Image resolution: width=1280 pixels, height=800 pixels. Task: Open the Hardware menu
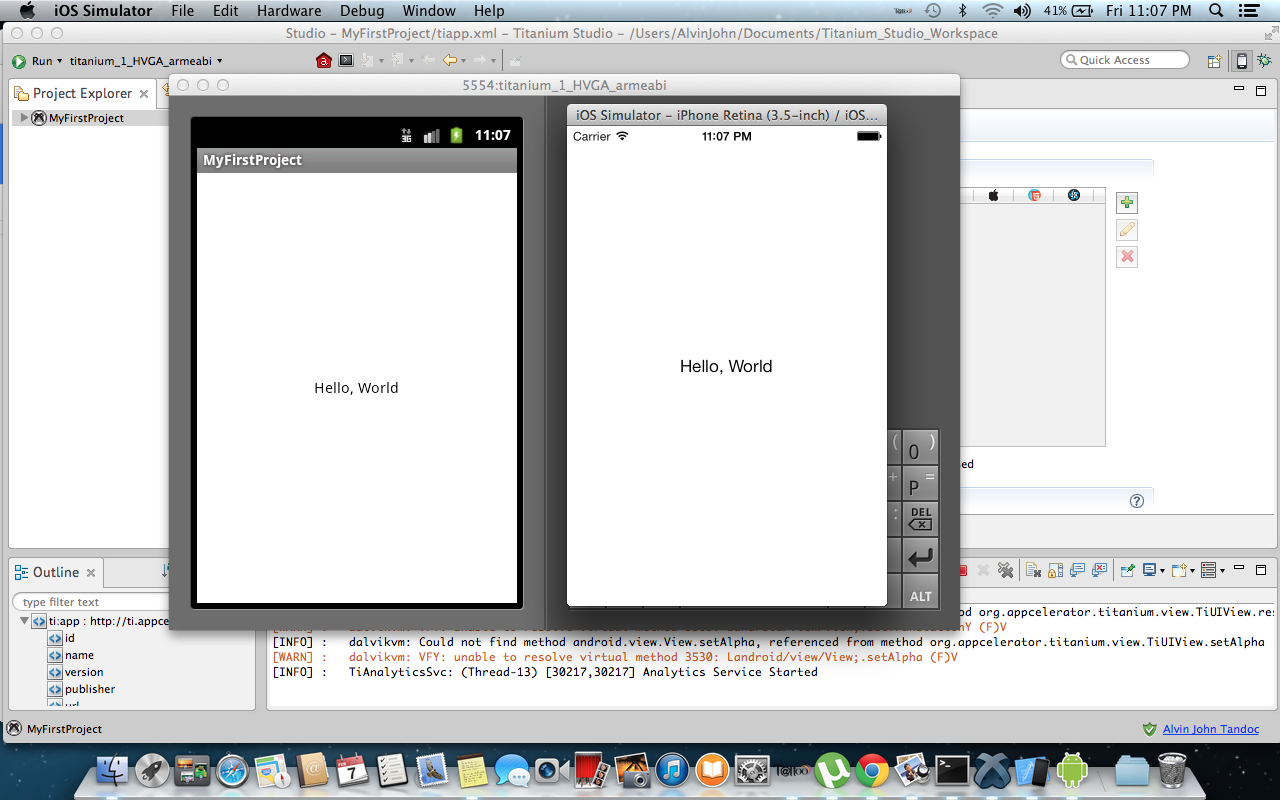290,11
